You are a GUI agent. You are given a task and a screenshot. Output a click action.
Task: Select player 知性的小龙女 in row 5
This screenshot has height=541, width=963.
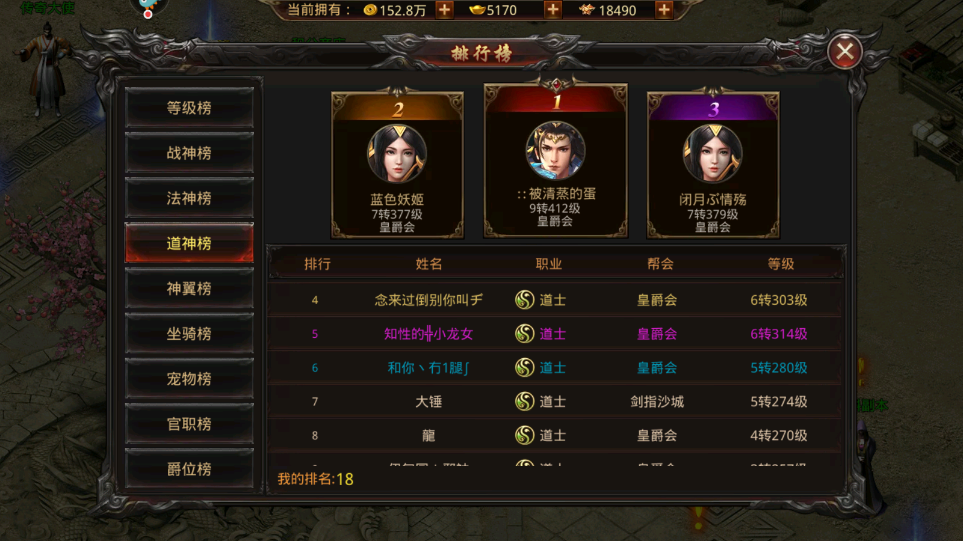pyautogui.click(x=428, y=333)
